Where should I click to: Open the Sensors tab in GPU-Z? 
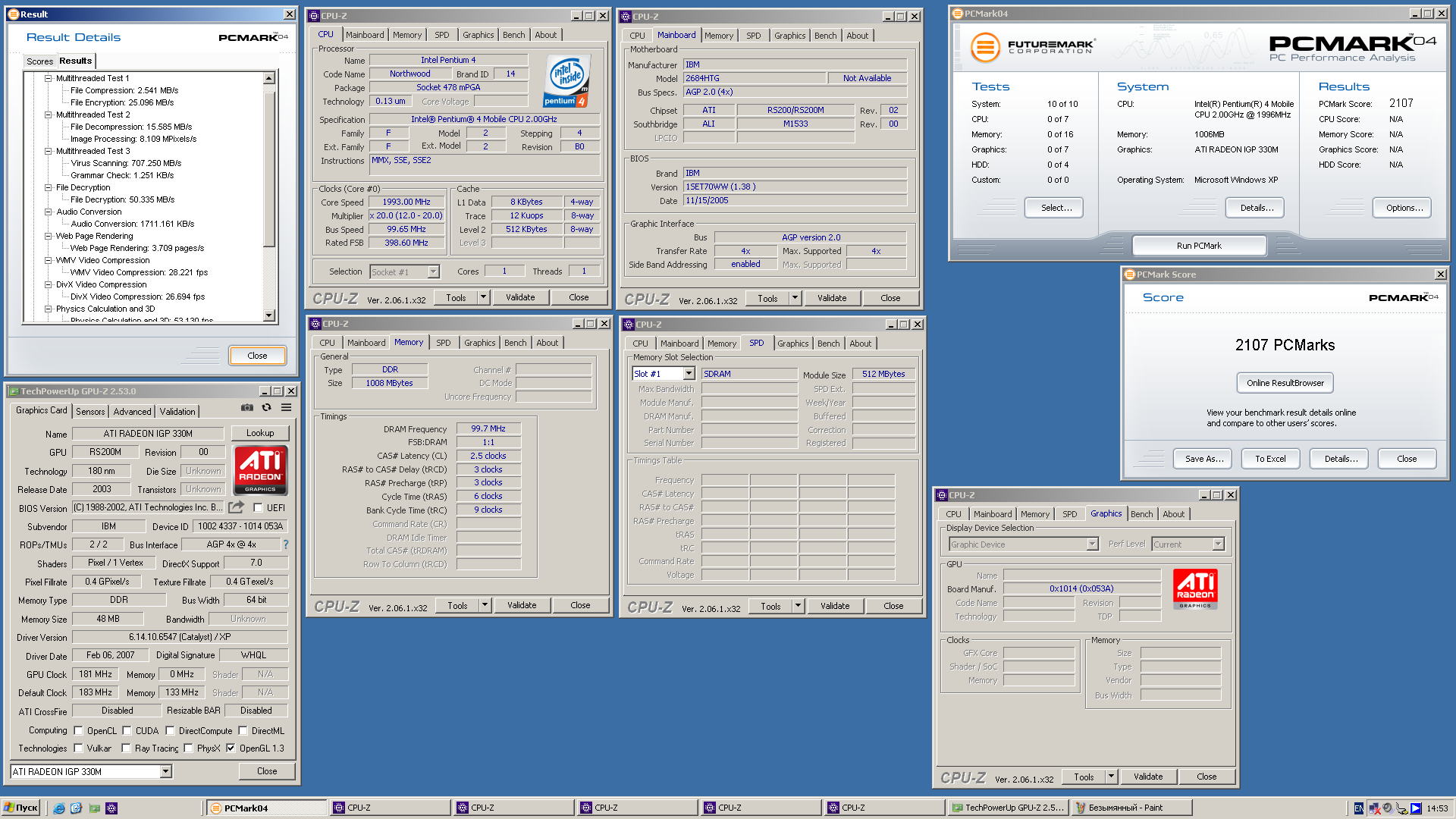90,412
